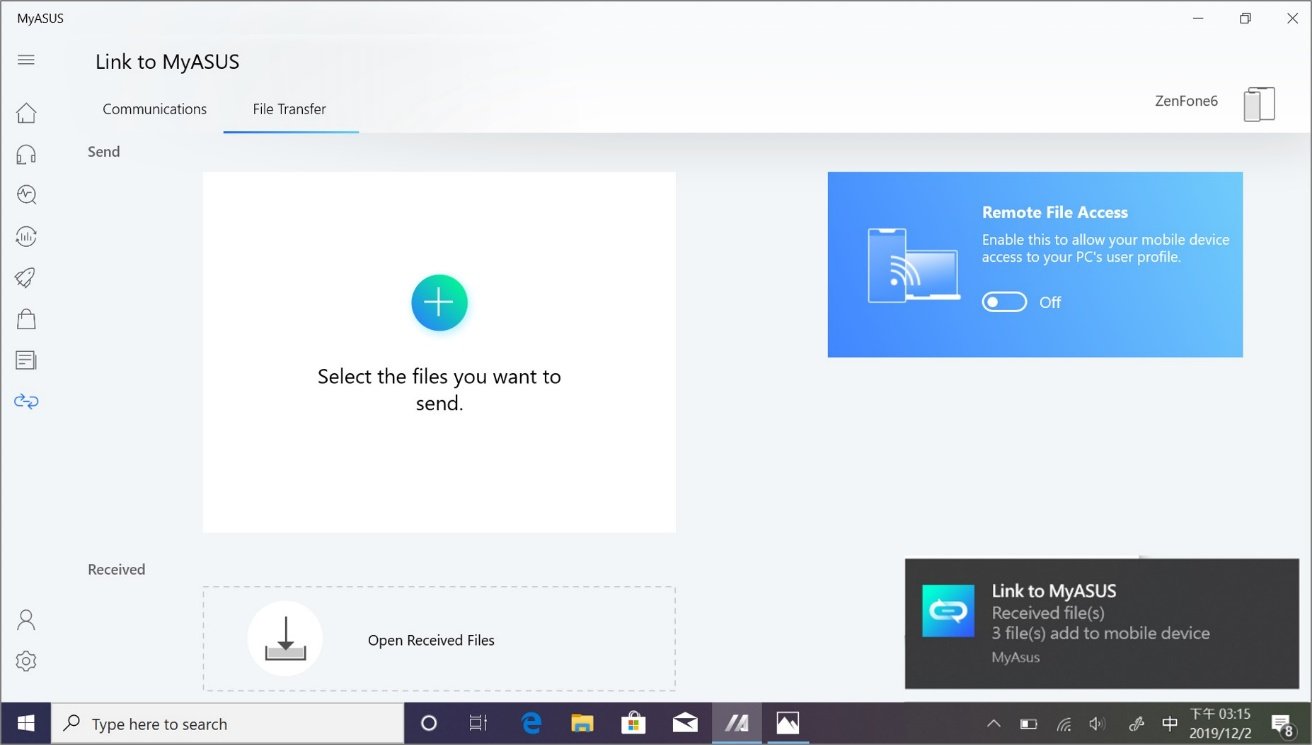Open the rocket-shaped sidebar icon
Viewport: 1312px width, 745px height.
pyautogui.click(x=26, y=277)
